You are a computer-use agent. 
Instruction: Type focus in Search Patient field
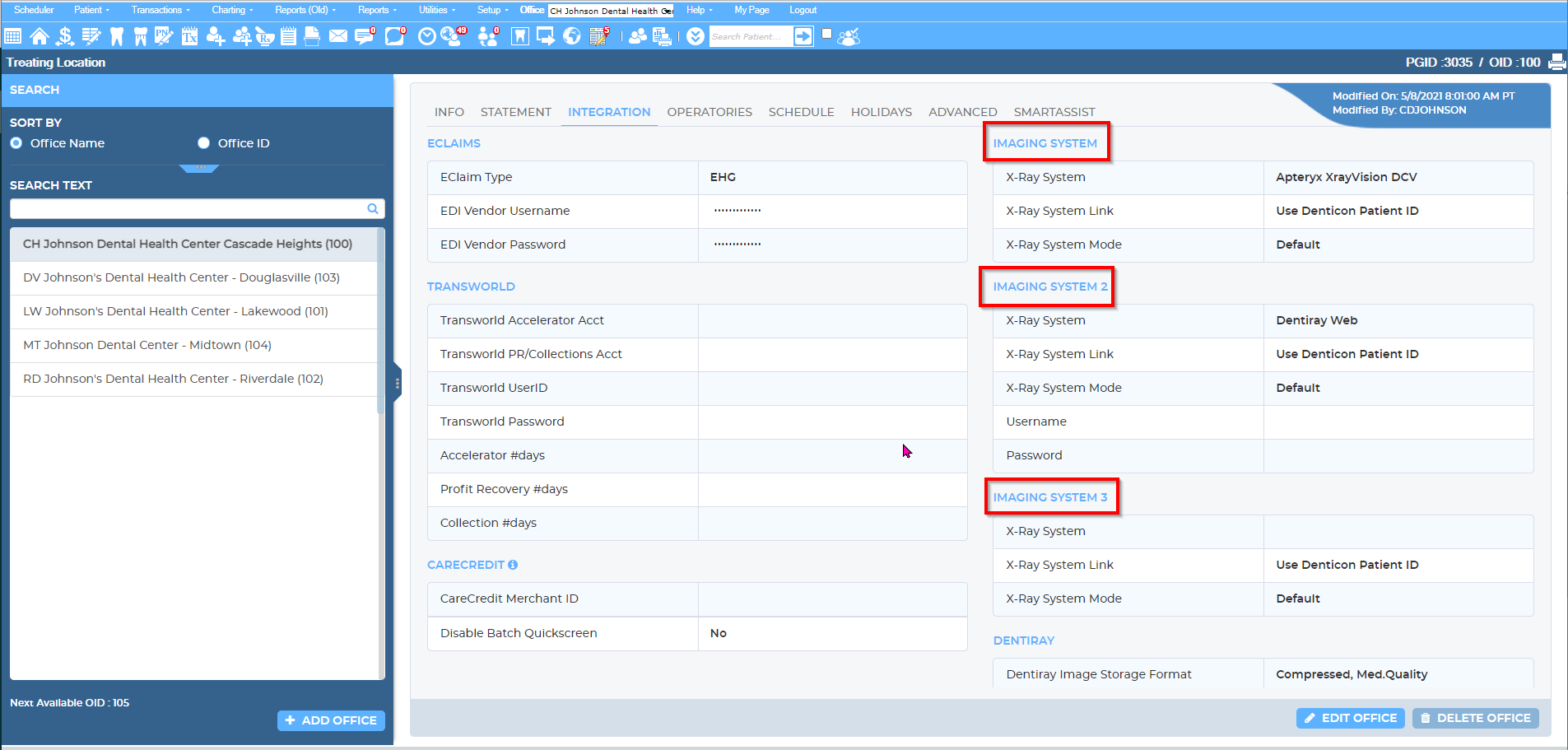[x=751, y=36]
